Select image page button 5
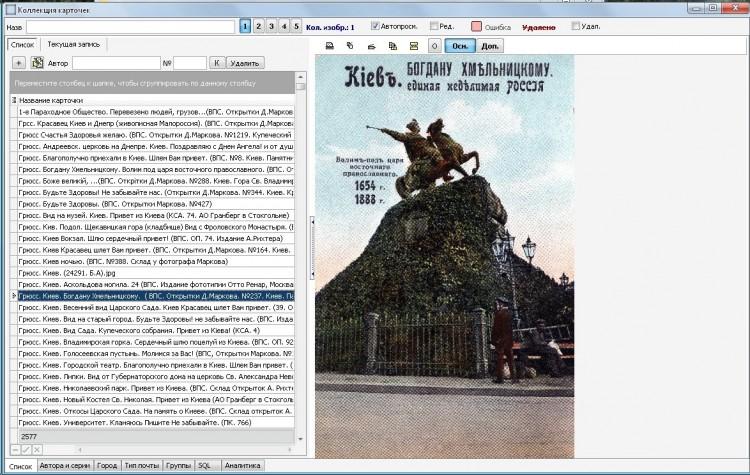Screen dimensions: 750x475 pos(296,26)
